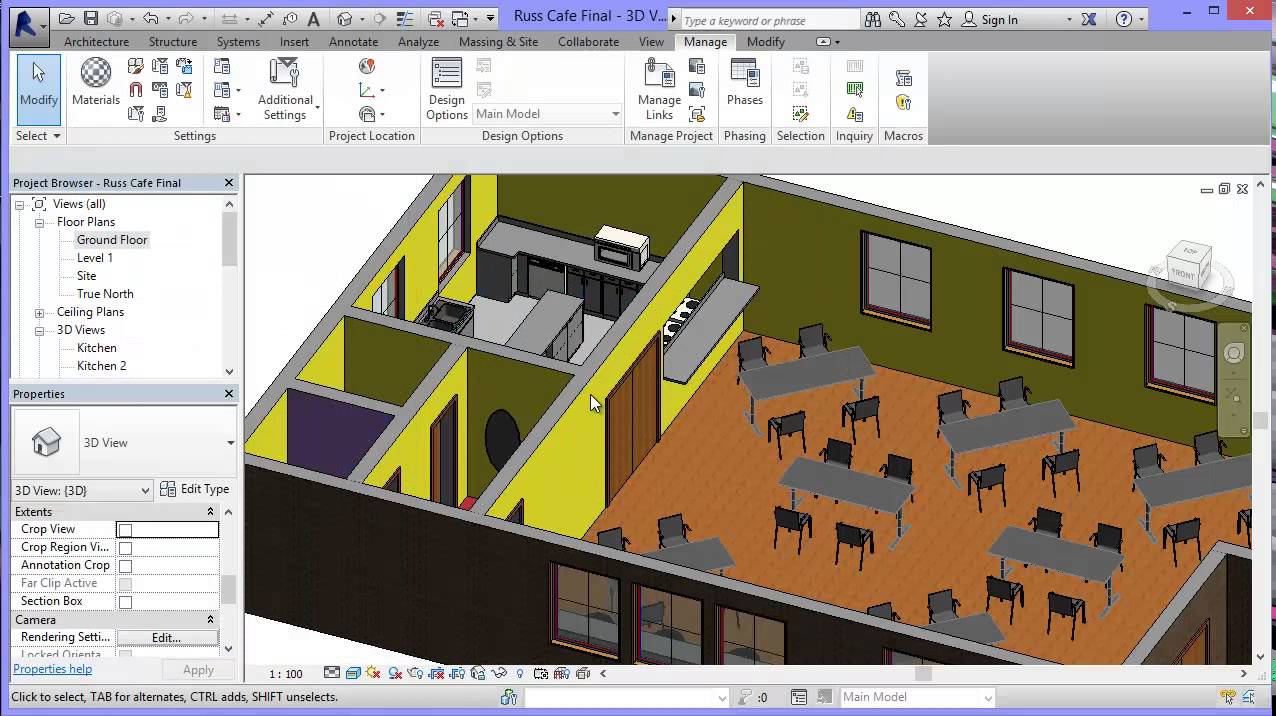The height and width of the screenshot is (716, 1276).
Task: Open the Annotate ribbon tab
Action: (x=354, y=42)
